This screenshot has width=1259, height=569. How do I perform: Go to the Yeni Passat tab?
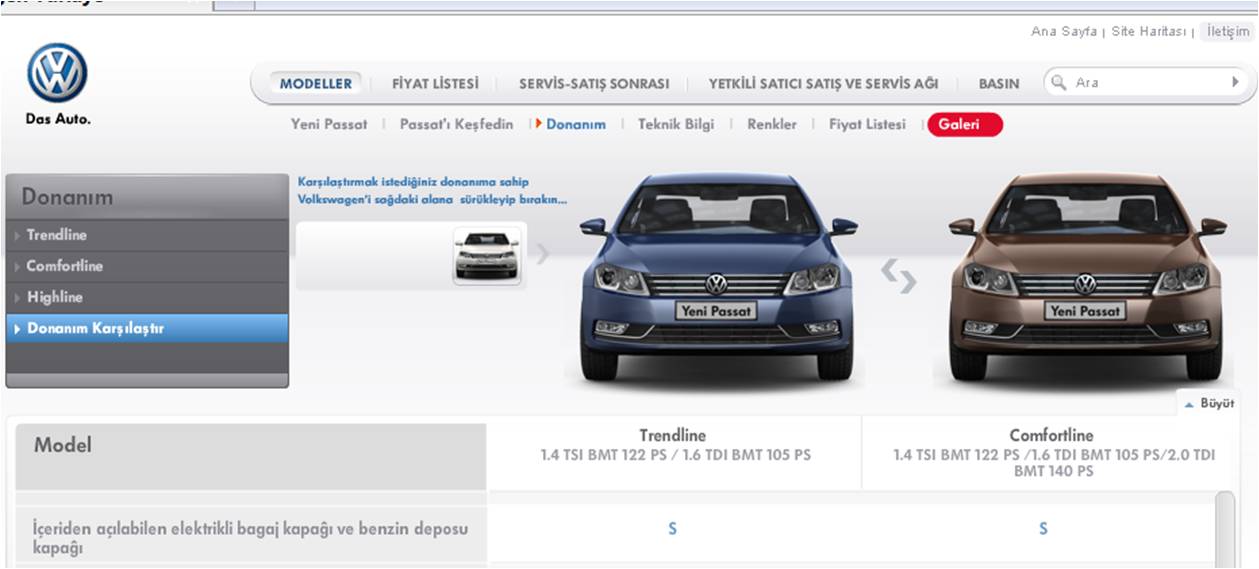[329, 125]
